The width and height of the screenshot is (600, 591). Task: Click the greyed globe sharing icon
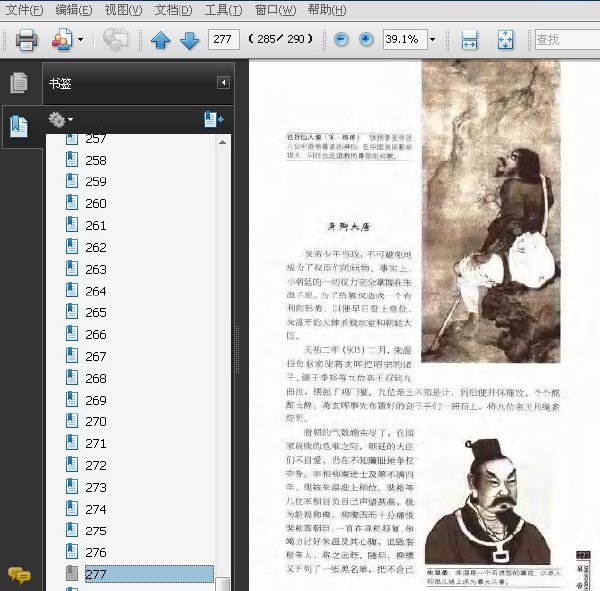tap(115, 39)
